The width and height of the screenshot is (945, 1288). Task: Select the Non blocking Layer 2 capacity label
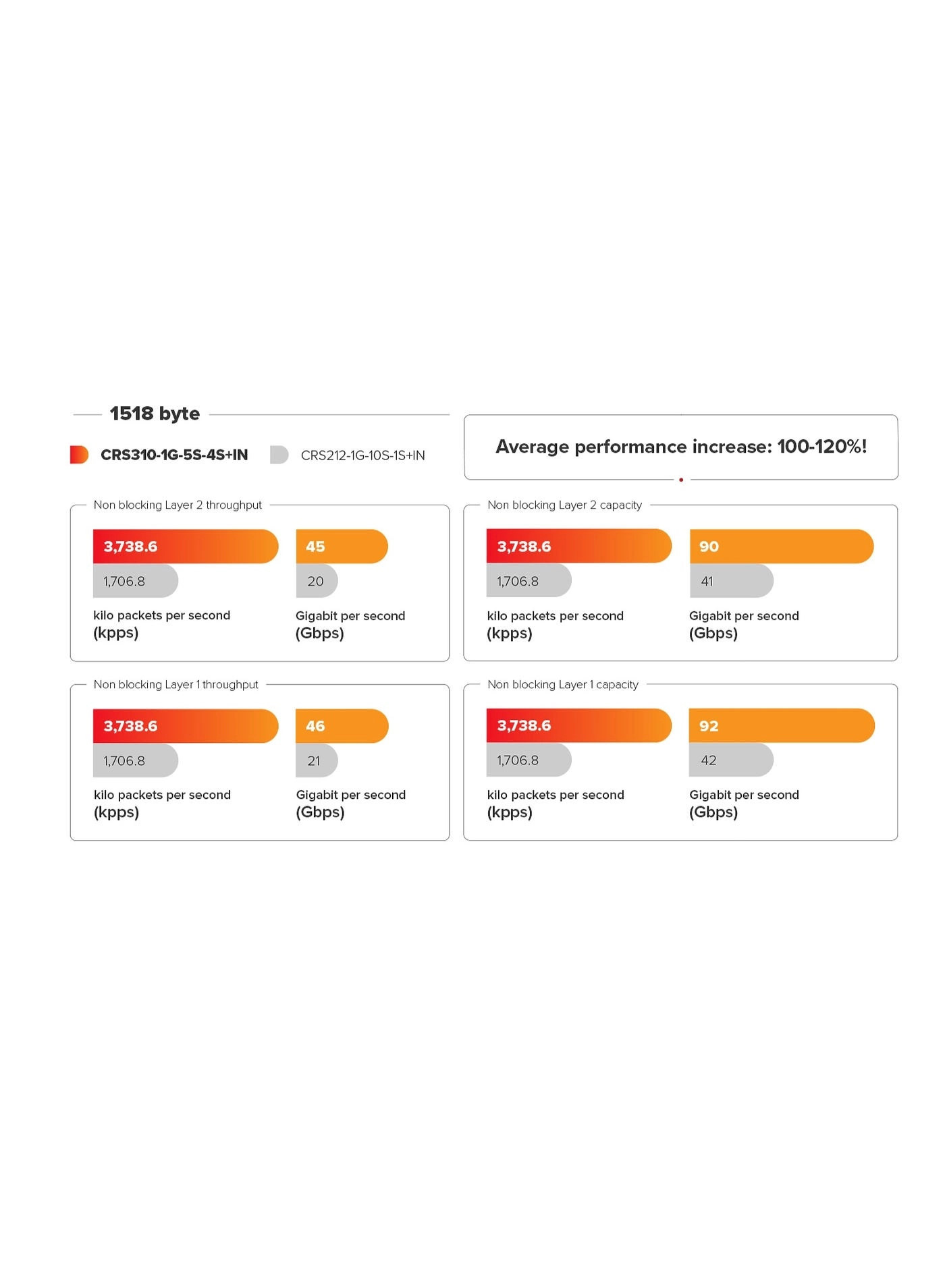(x=564, y=505)
